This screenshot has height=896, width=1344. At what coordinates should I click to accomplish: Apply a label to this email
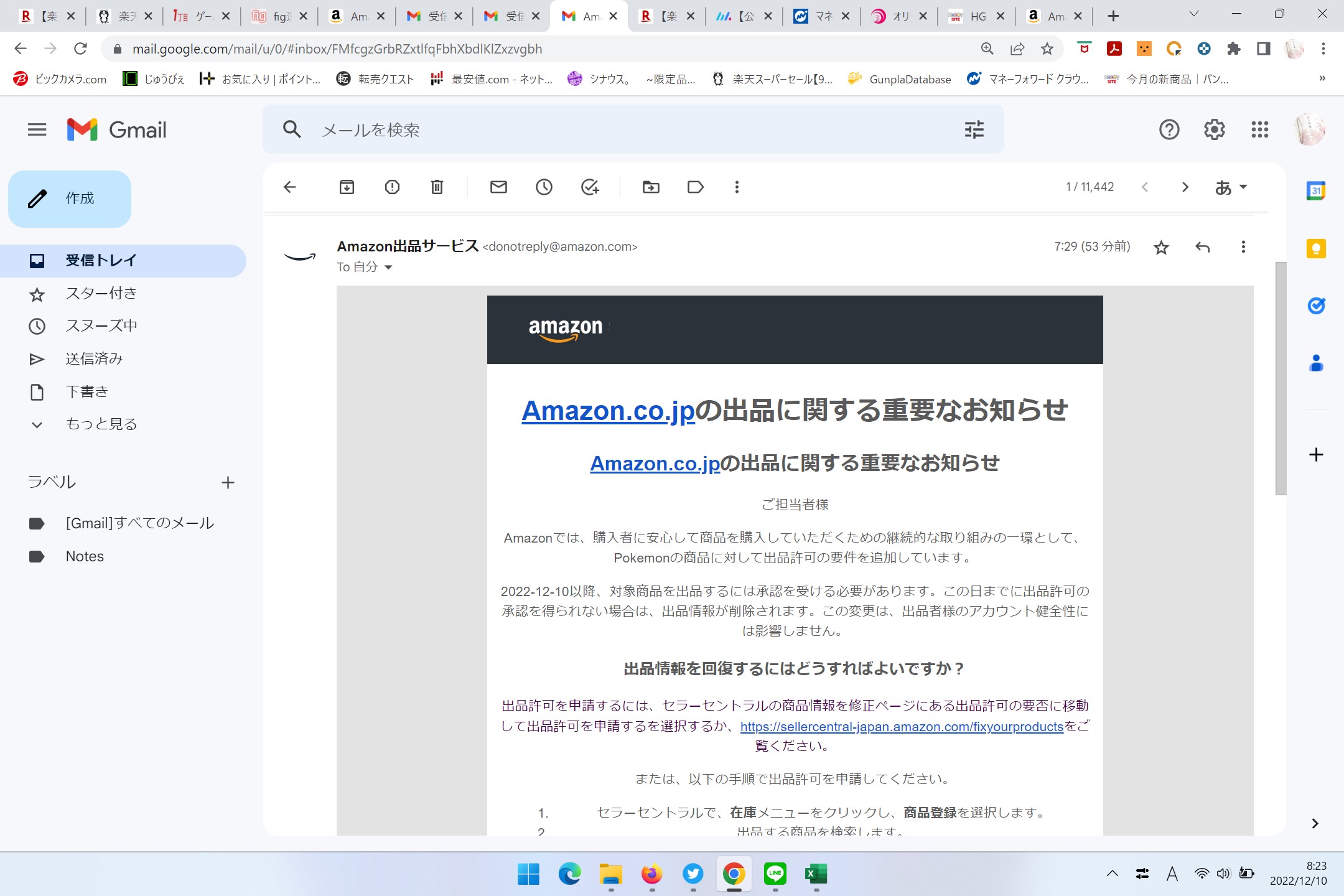pos(696,187)
